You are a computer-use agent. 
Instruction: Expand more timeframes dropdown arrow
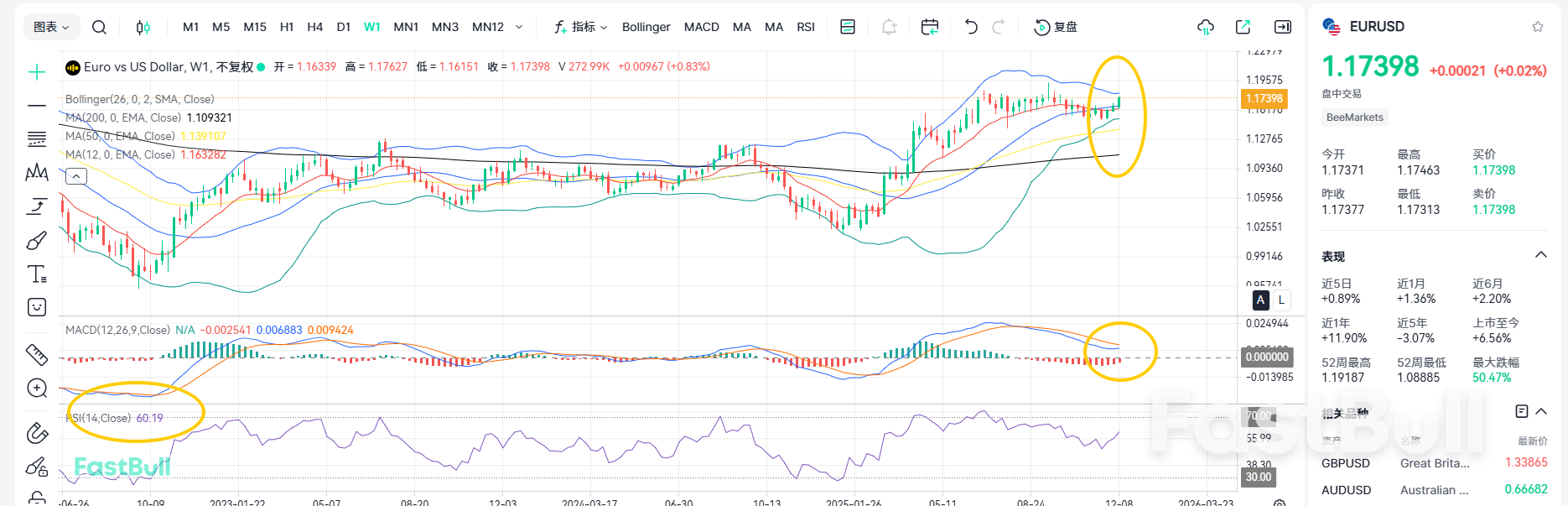(519, 27)
